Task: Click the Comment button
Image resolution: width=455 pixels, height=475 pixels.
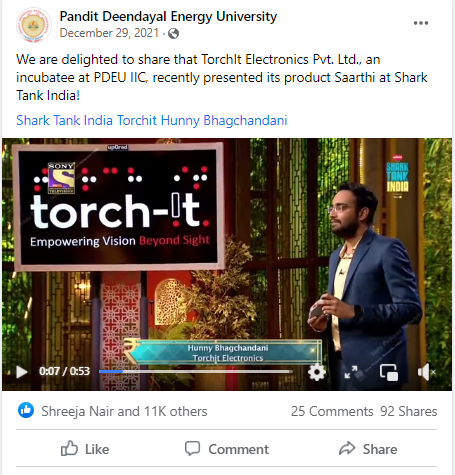Action: tap(227, 449)
